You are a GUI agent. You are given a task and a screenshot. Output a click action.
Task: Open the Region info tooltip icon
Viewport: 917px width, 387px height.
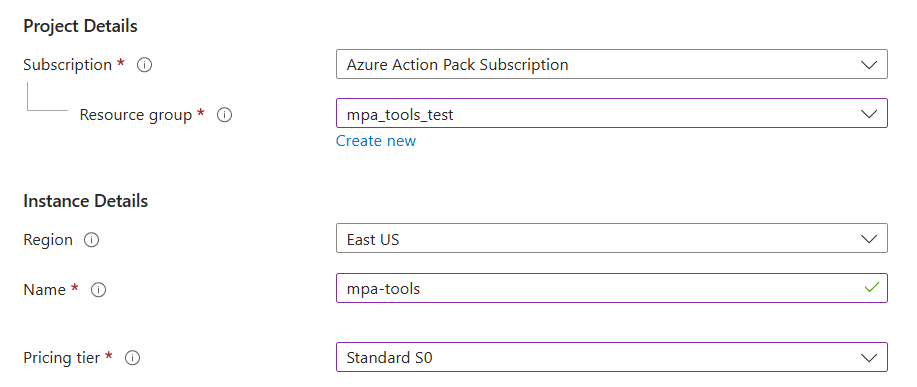pyautogui.click(x=91, y=240)
